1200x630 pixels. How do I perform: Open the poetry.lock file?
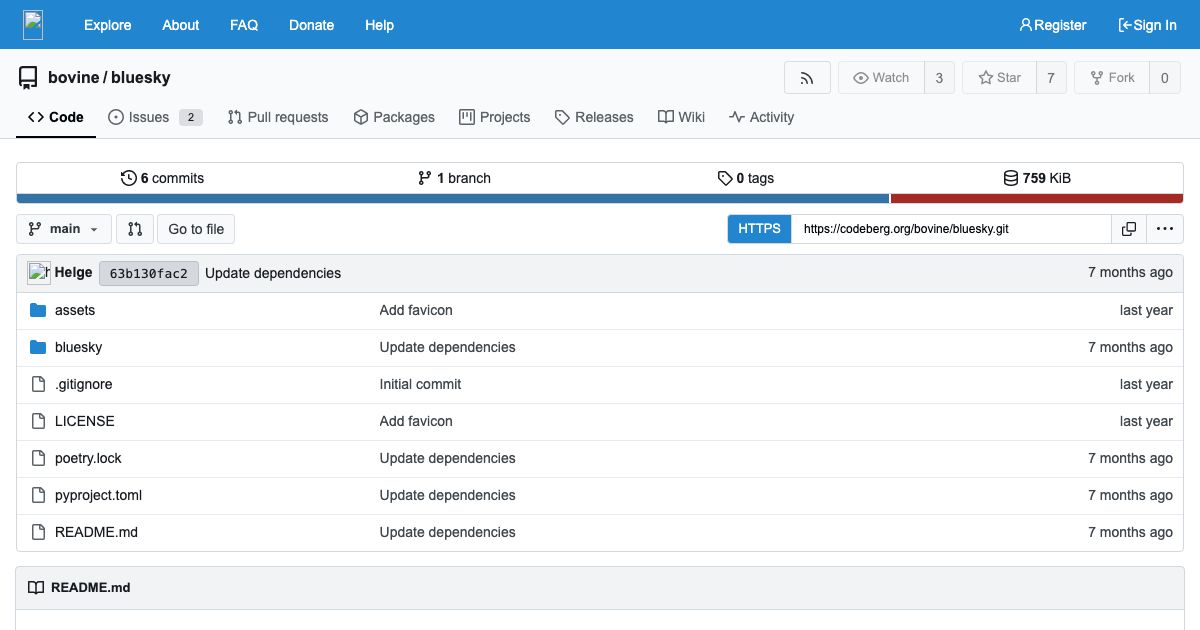click(88, 458)
